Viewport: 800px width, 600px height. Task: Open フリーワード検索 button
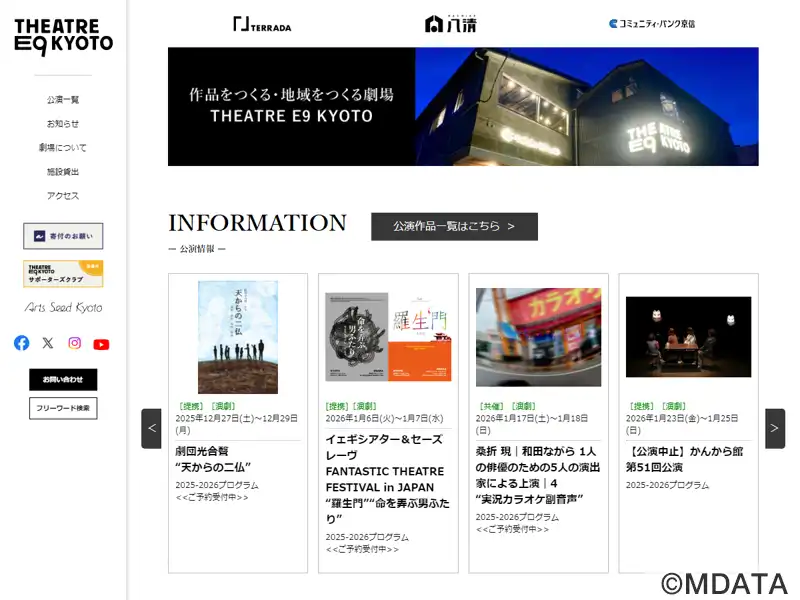pos(63,408)
